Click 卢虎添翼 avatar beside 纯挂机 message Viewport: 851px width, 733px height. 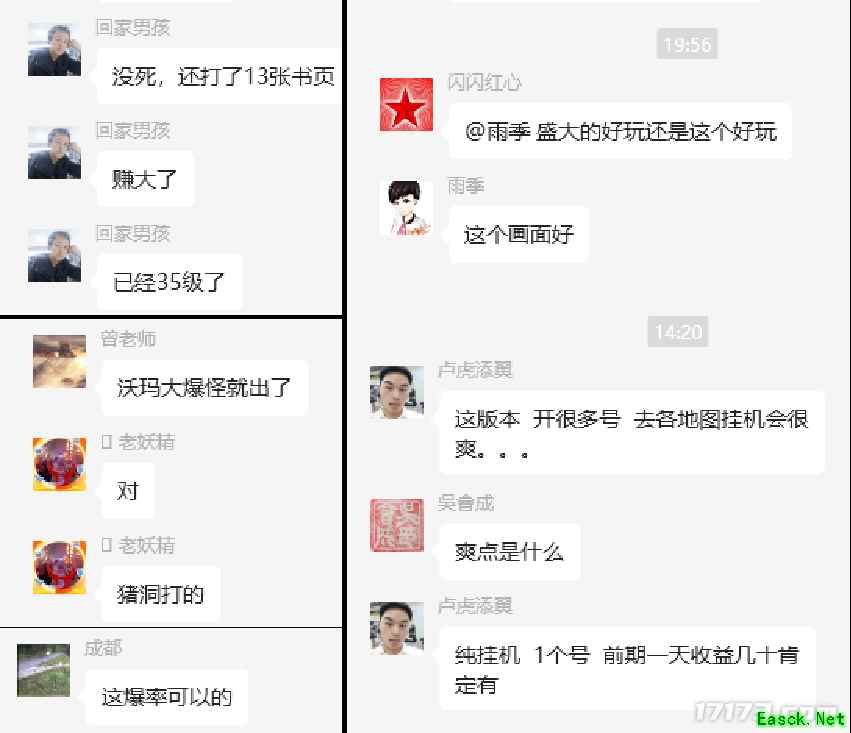pos(397,628)
